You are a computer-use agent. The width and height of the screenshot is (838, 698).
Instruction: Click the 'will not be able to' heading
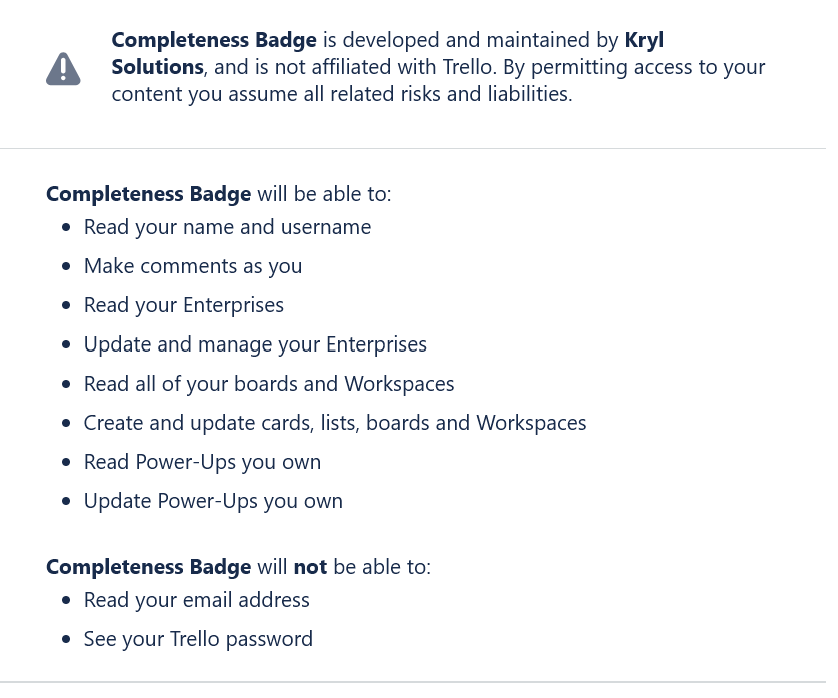tap(238, 567)
